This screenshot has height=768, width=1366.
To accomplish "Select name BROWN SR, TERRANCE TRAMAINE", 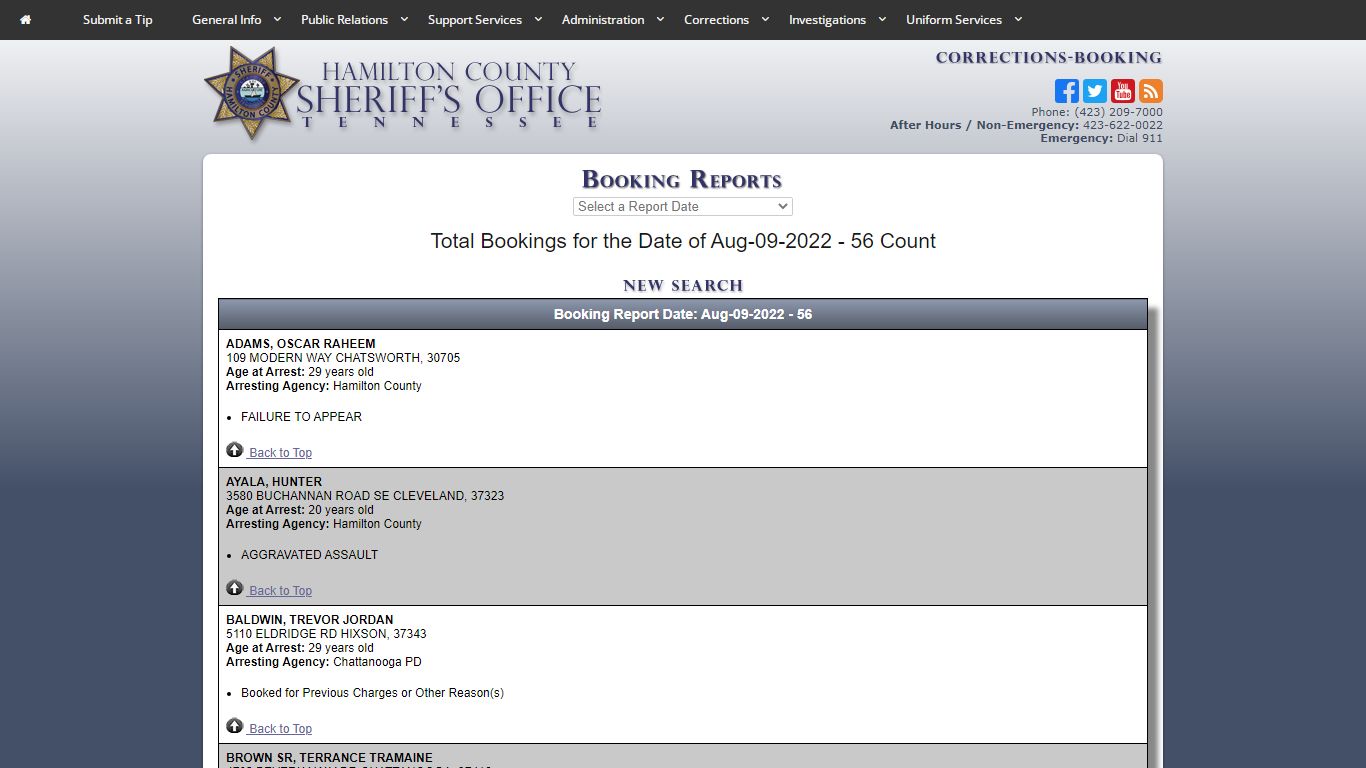I will tap(329, 758).
